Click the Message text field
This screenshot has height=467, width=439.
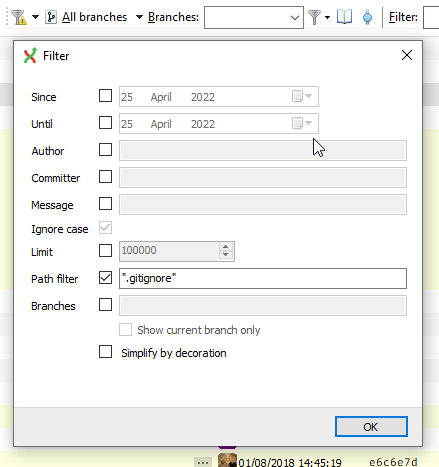263,204
